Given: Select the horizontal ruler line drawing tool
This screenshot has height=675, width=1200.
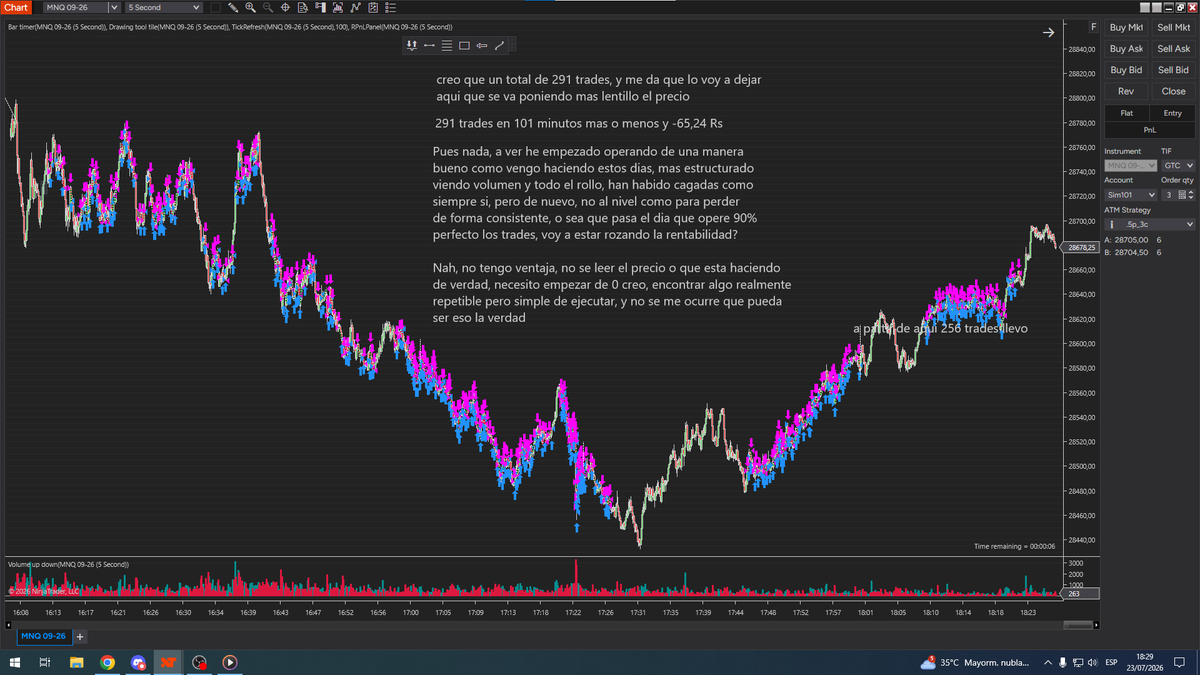Looking at the screenshot, I should [x=429, y=45].
